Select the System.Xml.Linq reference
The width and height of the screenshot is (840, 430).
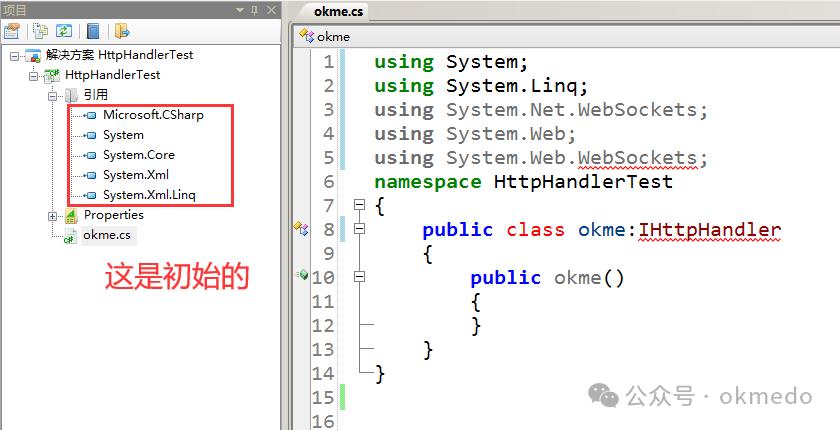click(x=149, y=195)
